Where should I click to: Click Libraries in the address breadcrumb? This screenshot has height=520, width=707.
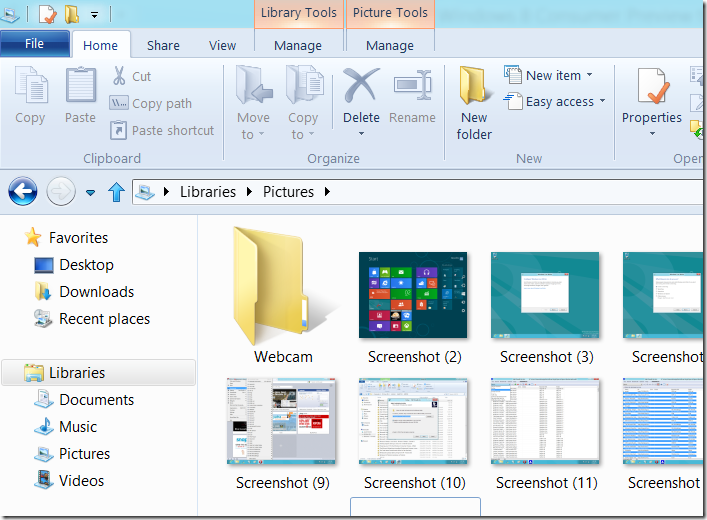pyautogui.click(x=208, y=192)
